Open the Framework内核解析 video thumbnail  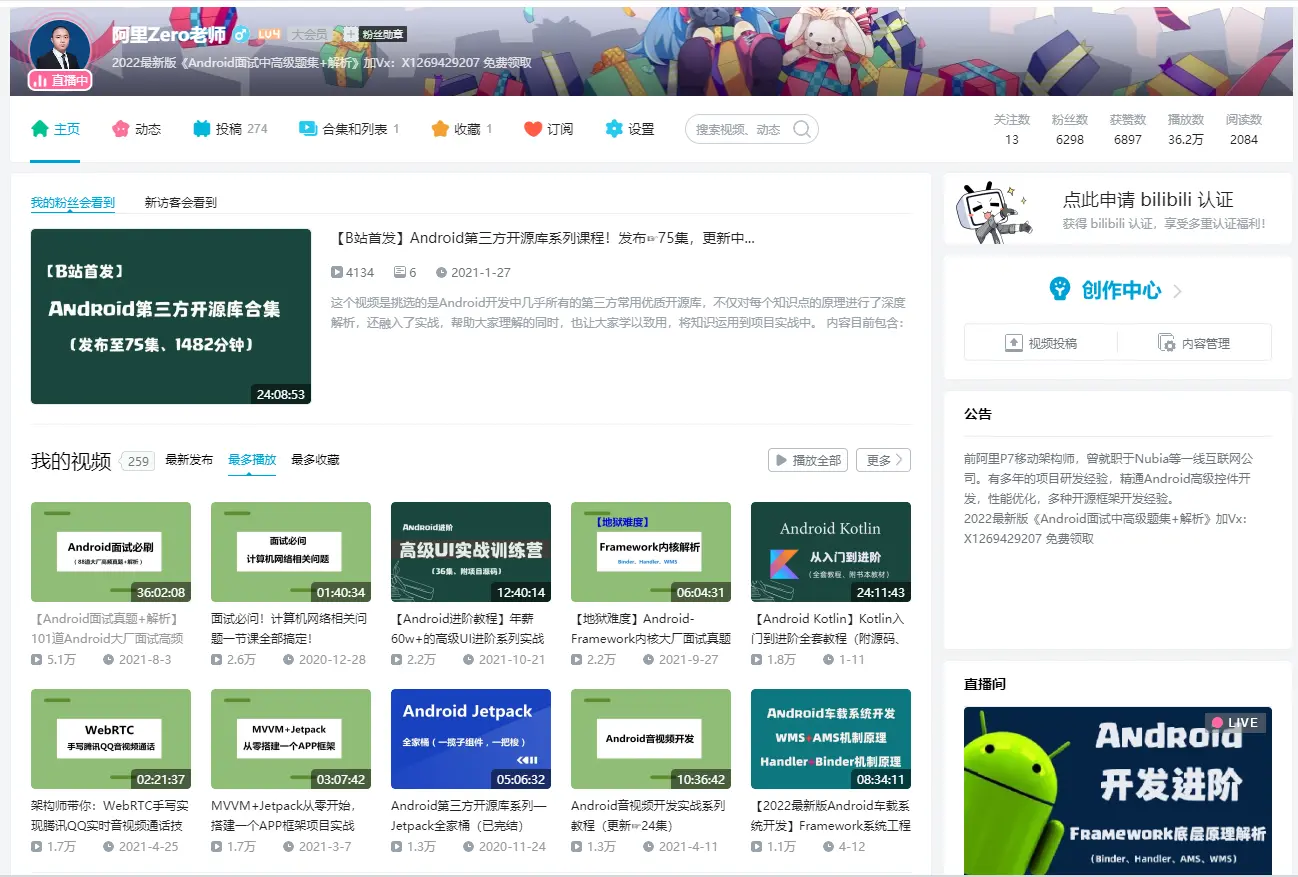(651, 552)
